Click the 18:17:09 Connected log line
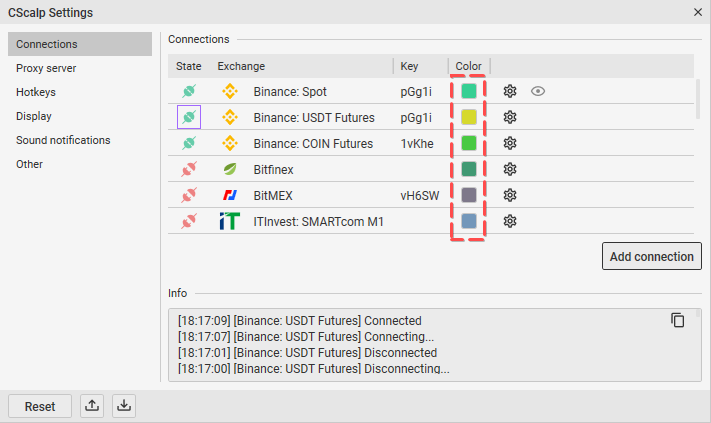This screenshot has height=423, width=711. coord(300,321)
